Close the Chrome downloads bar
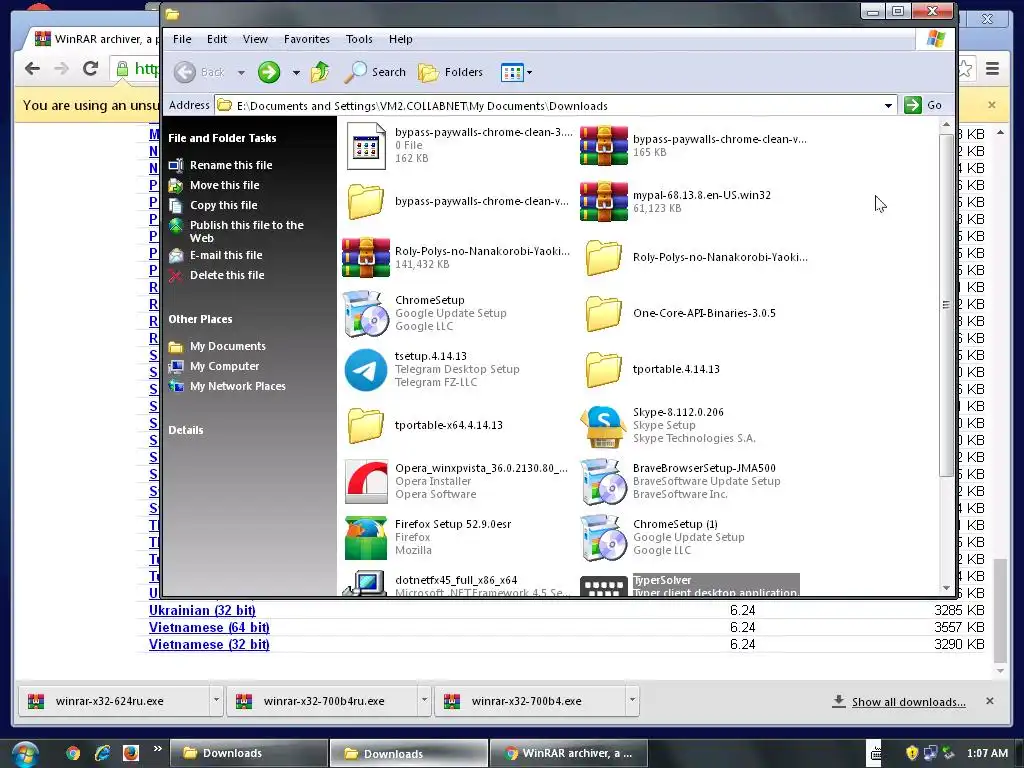Image resolution: width=1024 pixels, height=768 pixels. (x=989, y=701)
